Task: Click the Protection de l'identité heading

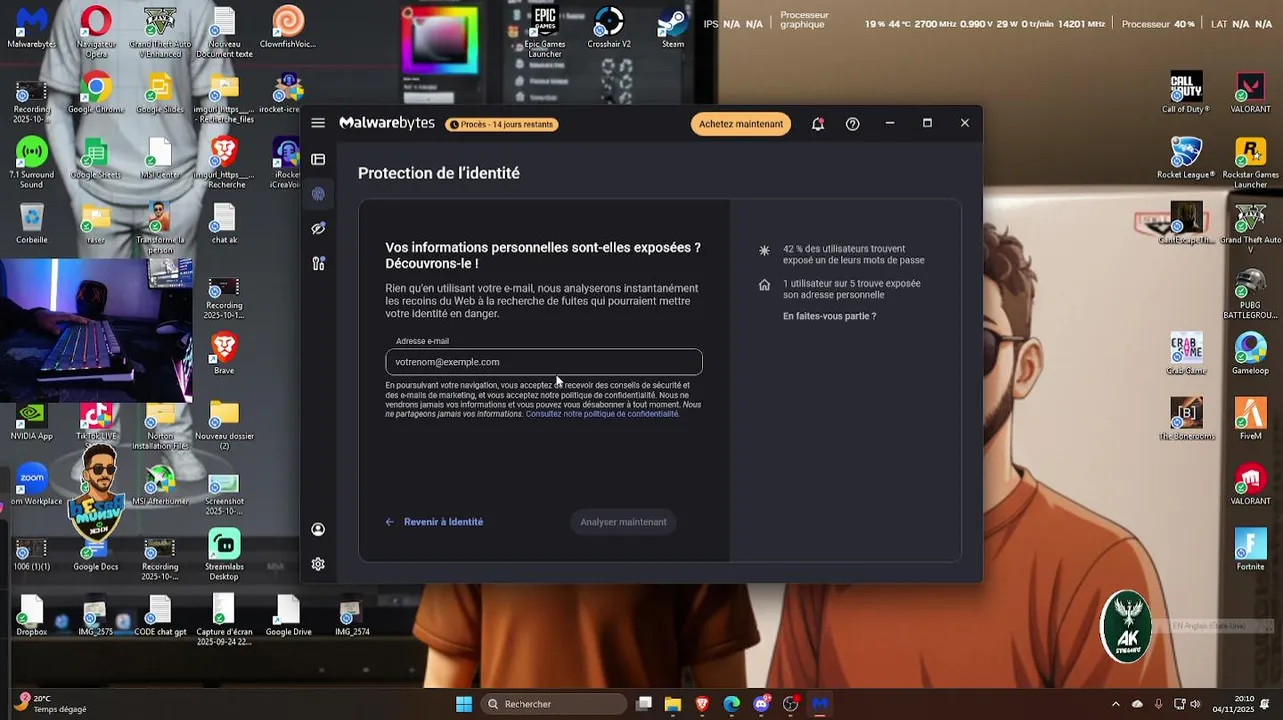Action: pos(439,173)
